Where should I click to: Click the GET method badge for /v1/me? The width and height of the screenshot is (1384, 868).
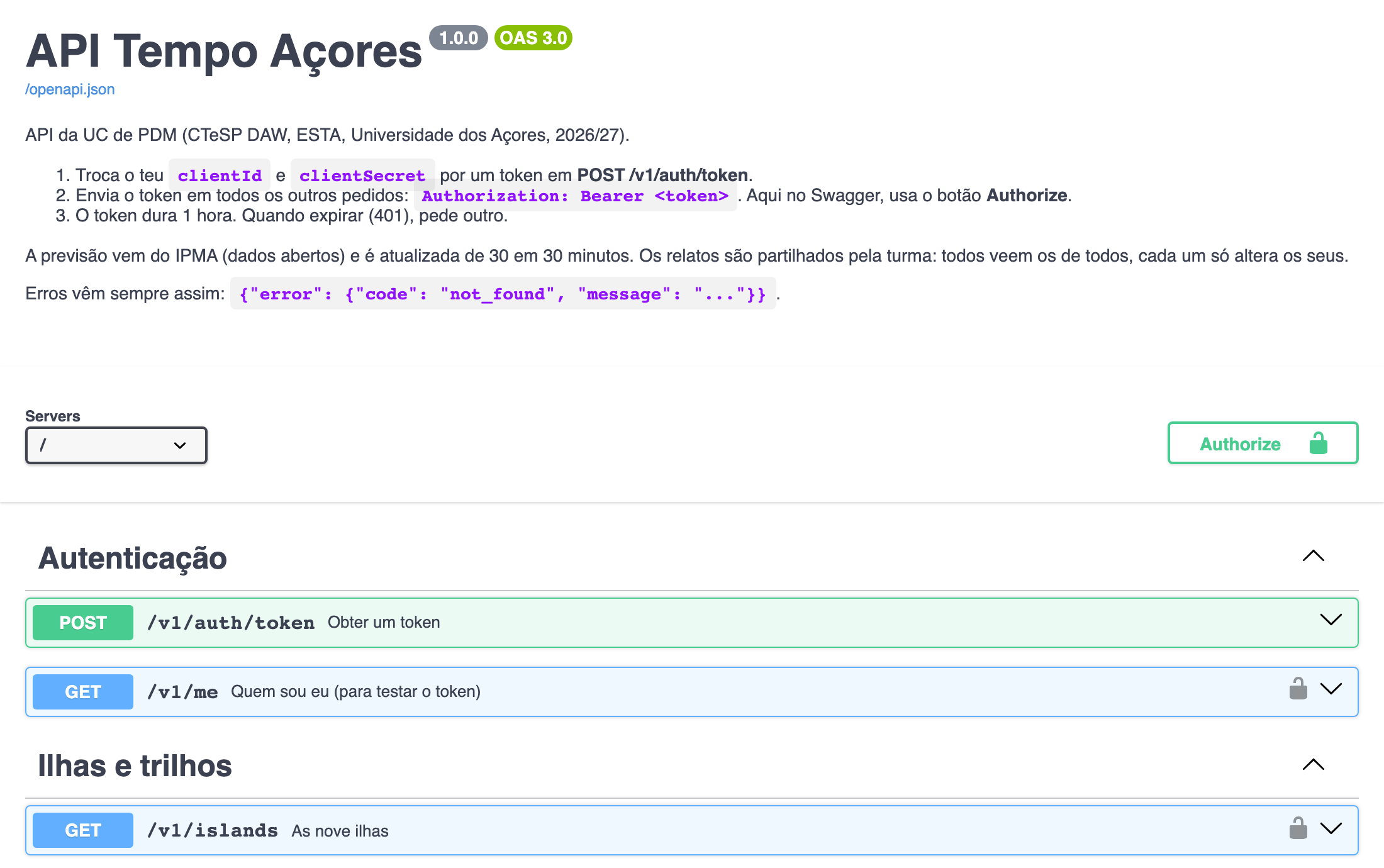83,692
